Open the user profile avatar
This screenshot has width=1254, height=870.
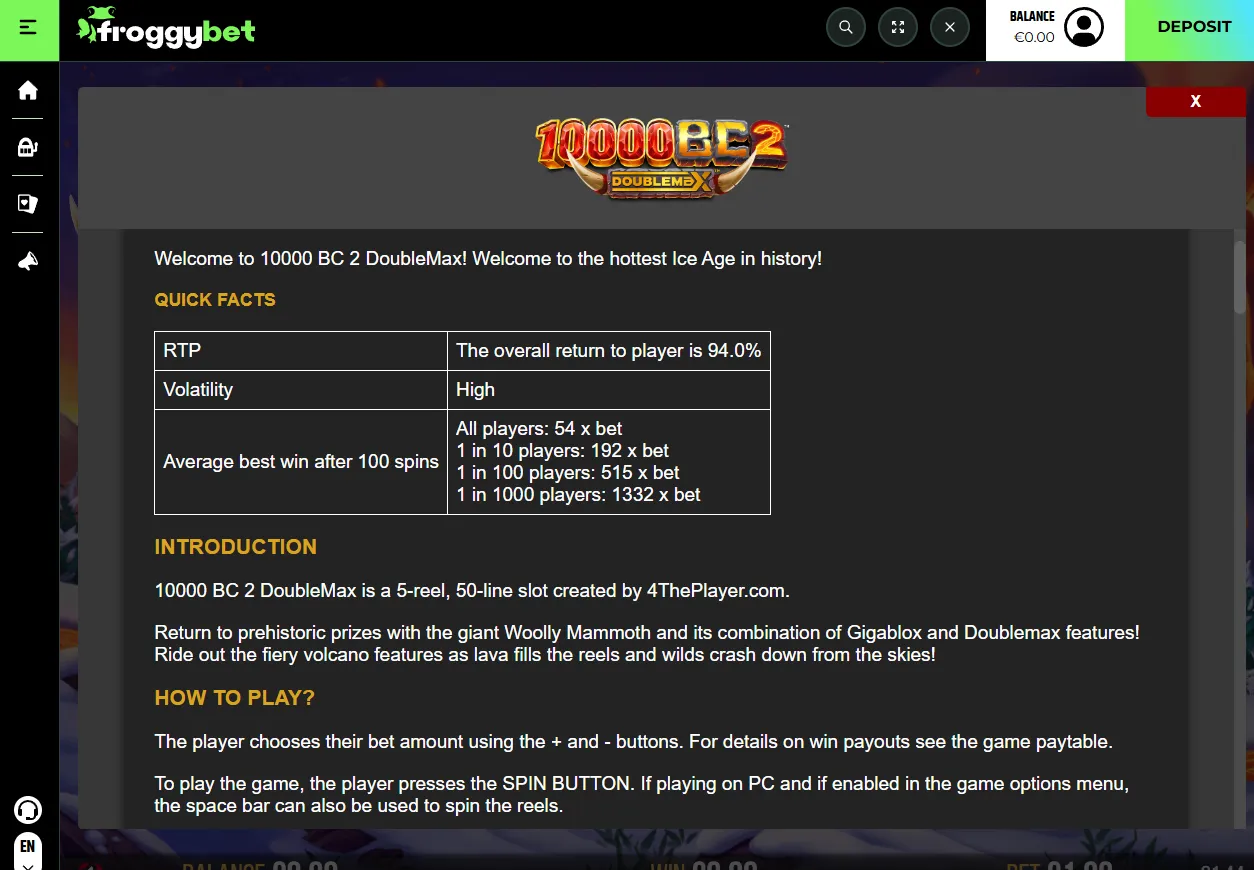click(1084, 28)
